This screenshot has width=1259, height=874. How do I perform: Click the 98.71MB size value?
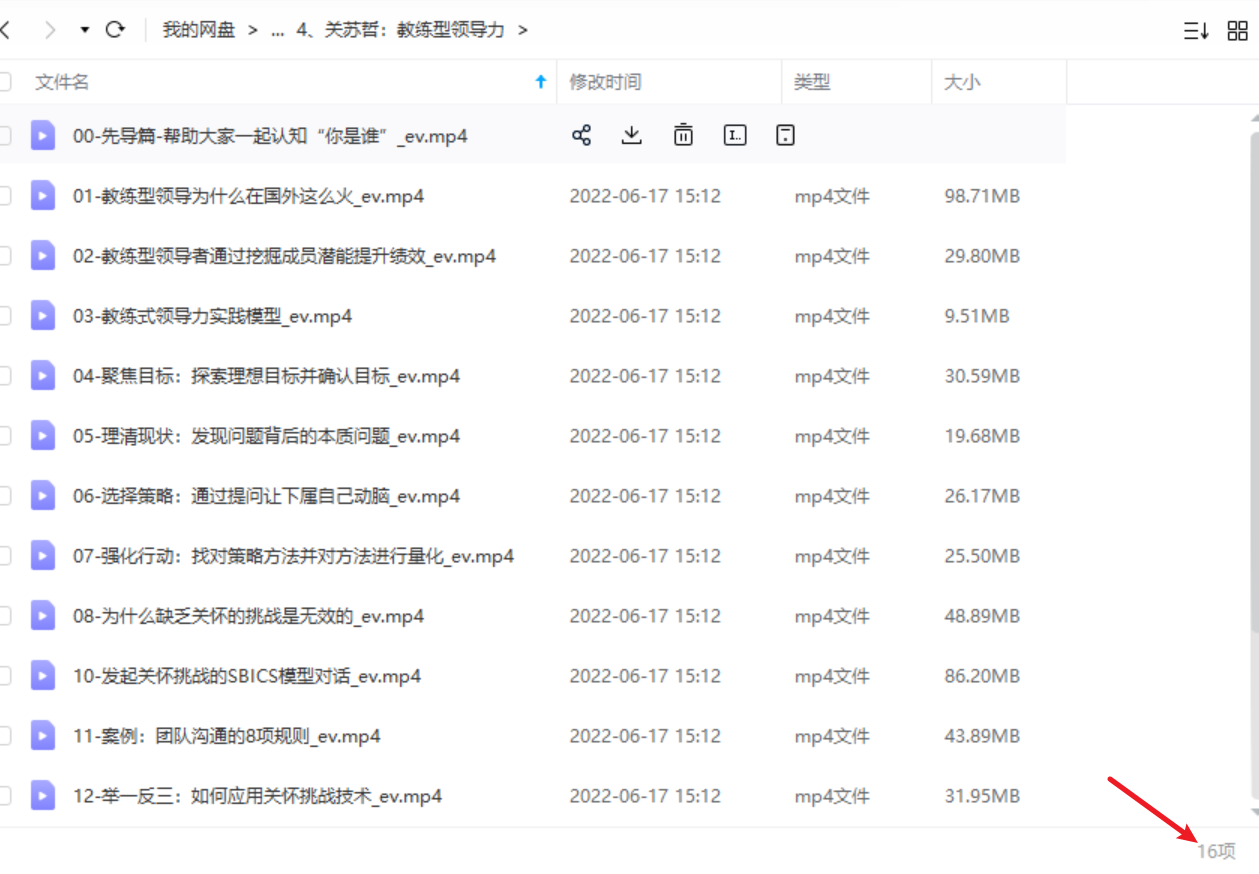(982, 196)
